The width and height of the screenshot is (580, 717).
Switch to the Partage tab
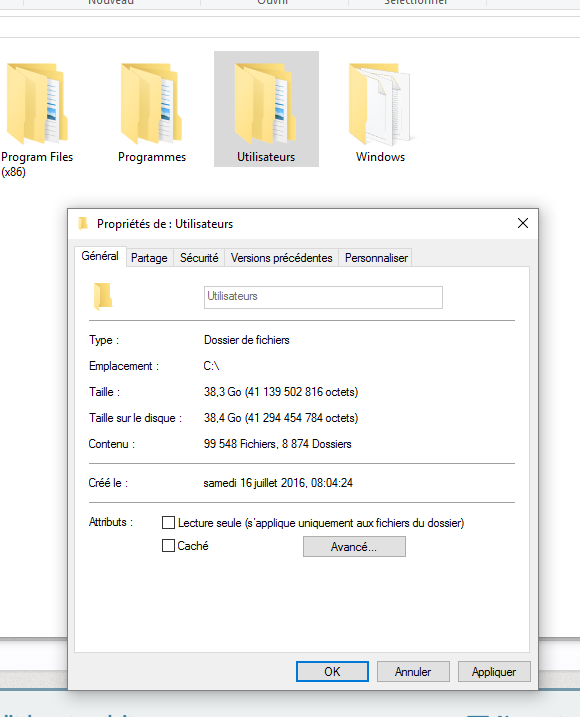[149, 258]
